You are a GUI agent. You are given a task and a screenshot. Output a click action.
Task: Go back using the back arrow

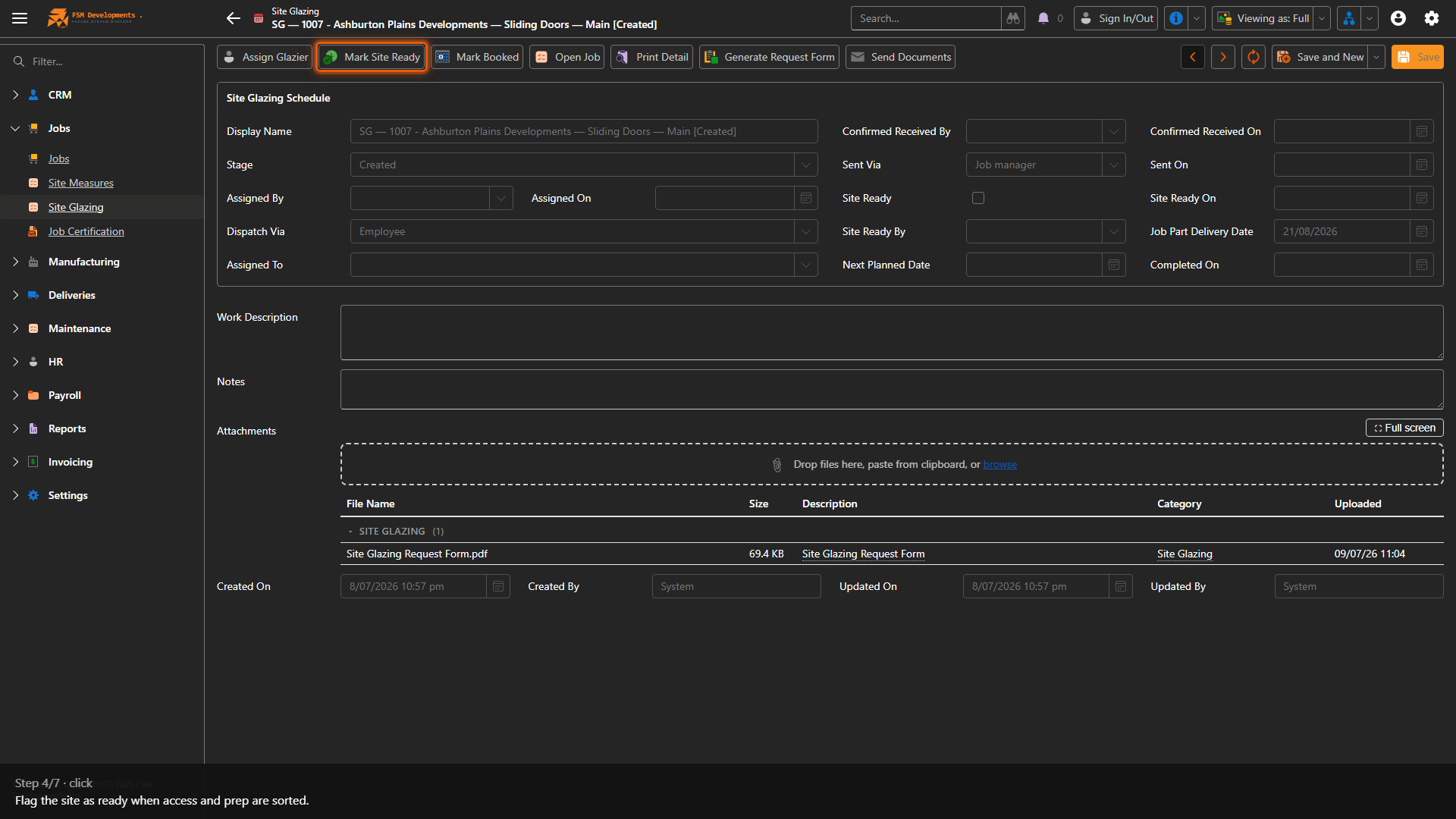pos(234,18)
